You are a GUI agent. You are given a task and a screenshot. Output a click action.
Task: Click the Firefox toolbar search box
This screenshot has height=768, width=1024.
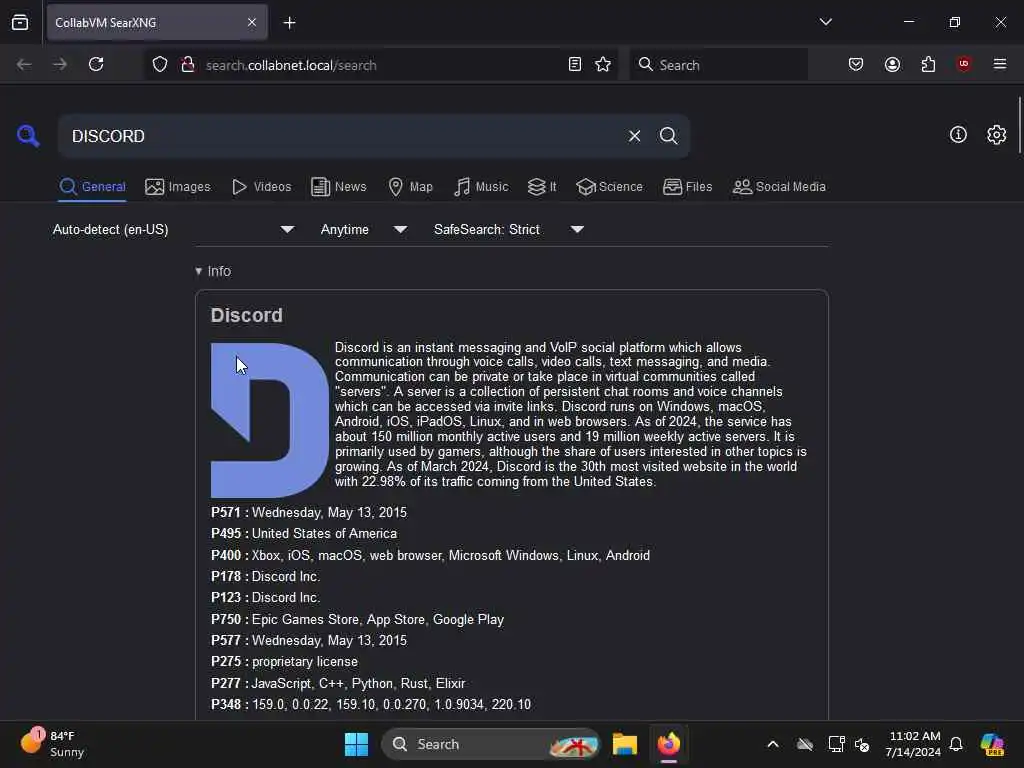point(718,65)
